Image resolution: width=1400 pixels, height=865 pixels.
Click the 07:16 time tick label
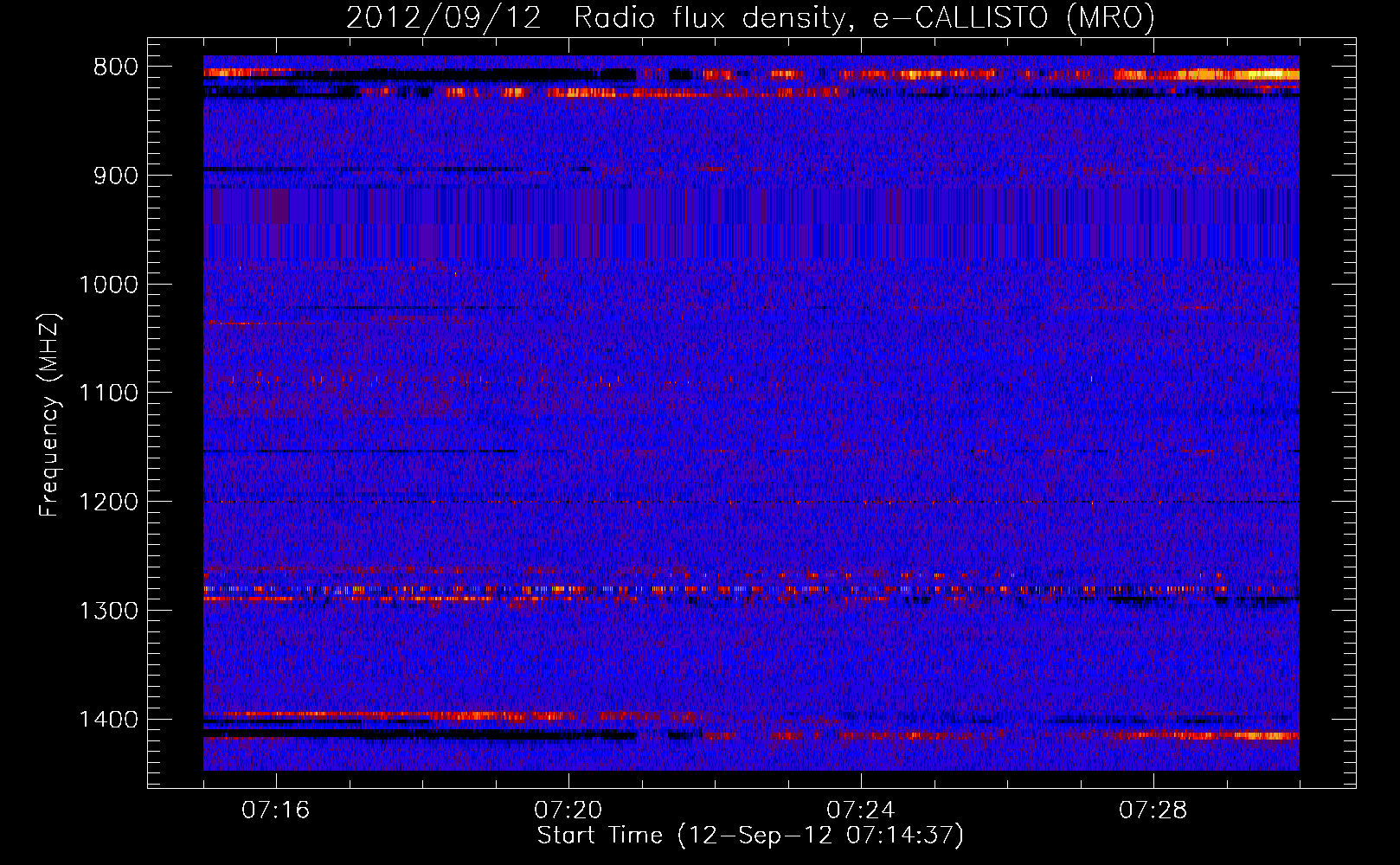[x=275, y=811]
